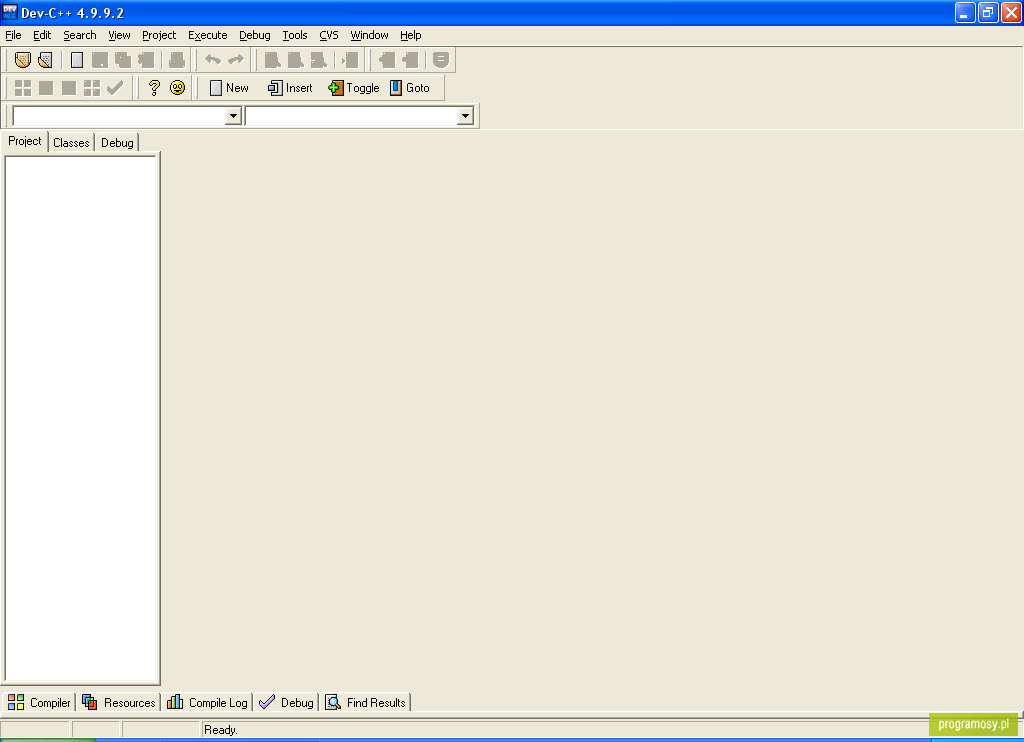
Task: Click the New button with page icon
Action: click(229, 88)
